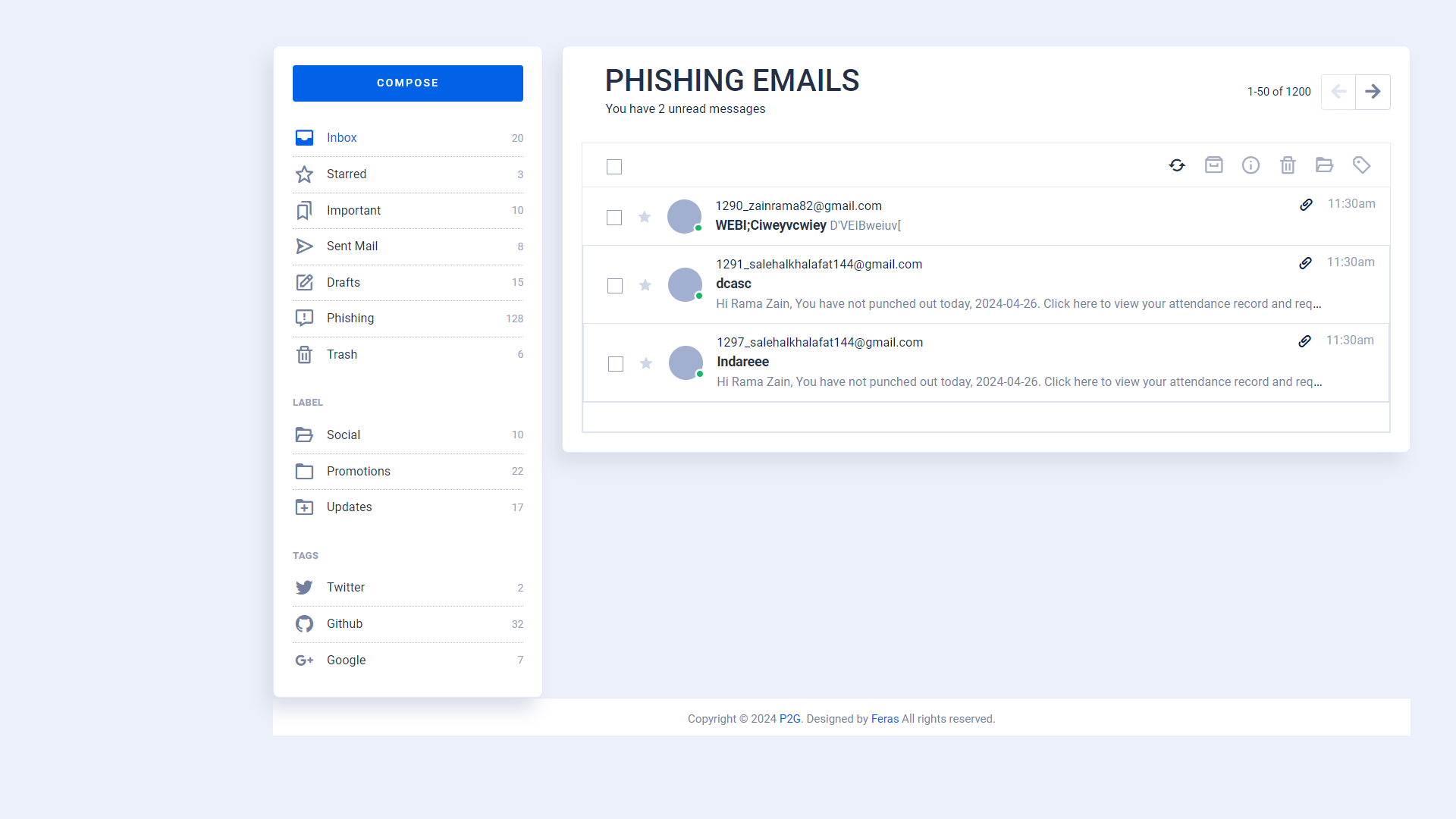Select the Github tag
Screen dimensions: 1456x819
[344, 624]
